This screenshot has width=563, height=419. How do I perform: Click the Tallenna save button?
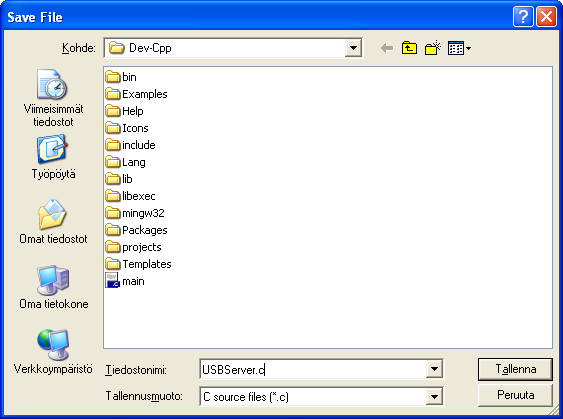pyautogui.click(x=515, y=369)
